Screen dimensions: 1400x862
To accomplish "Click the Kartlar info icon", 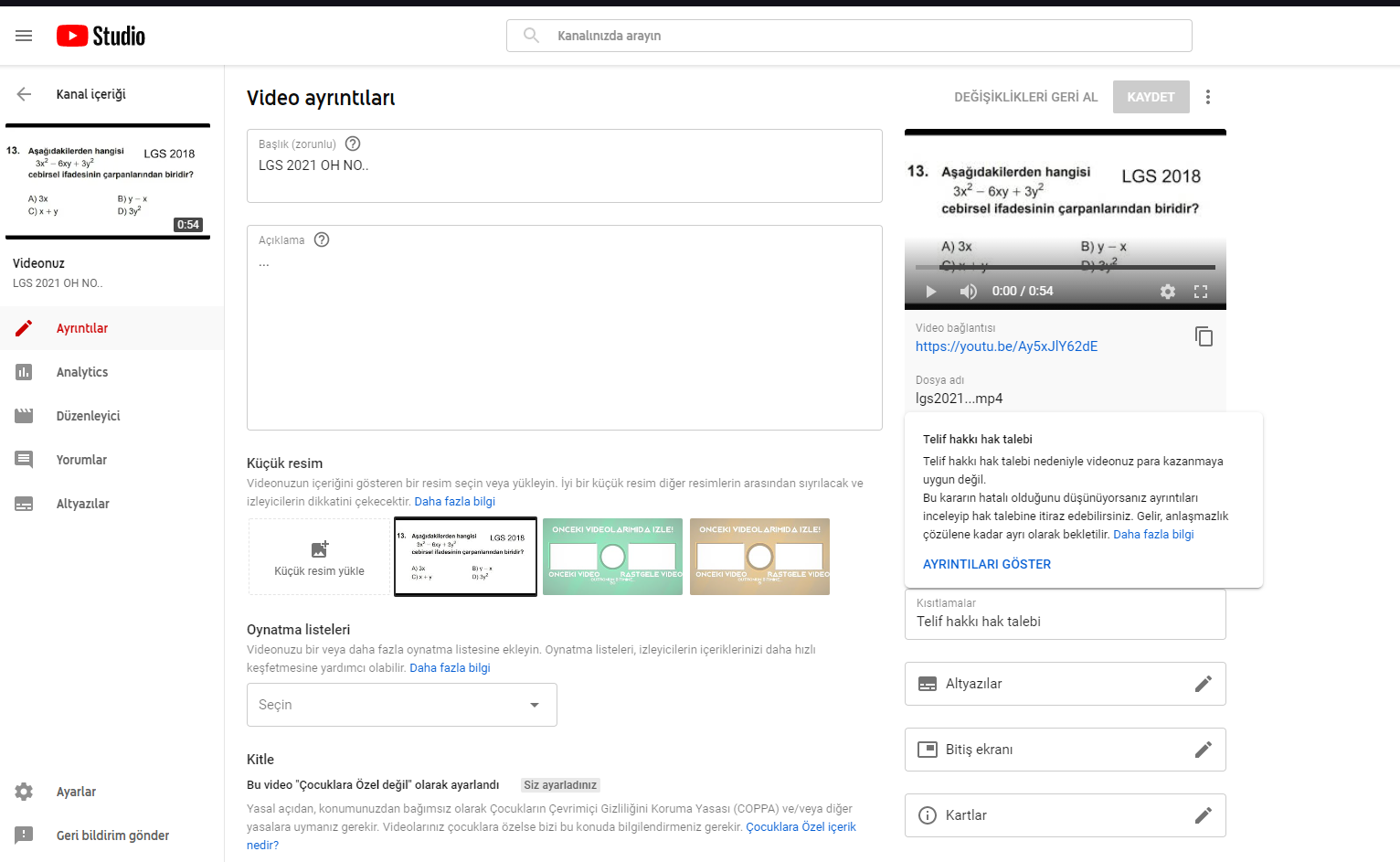I will [928, 815].
